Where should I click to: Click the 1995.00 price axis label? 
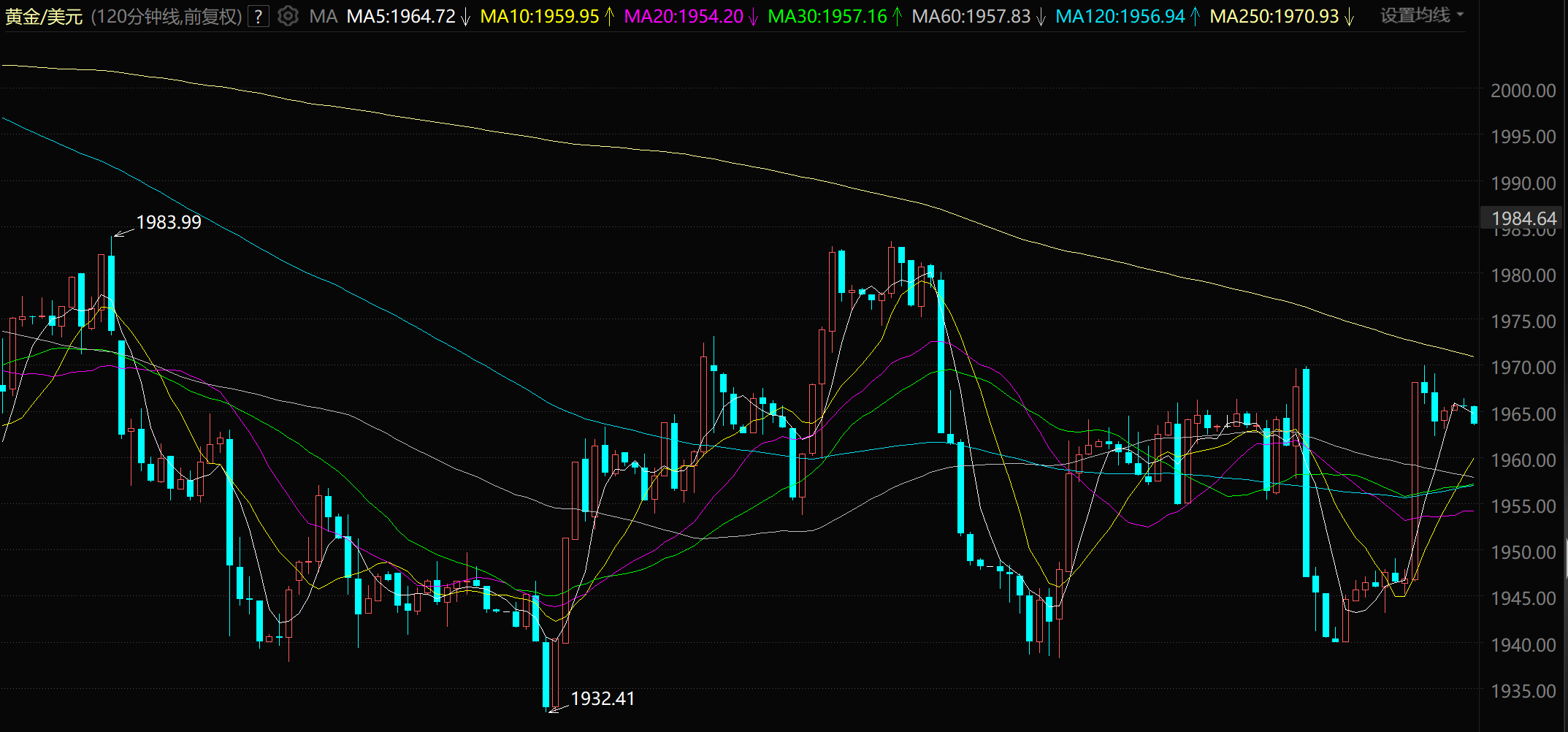[1523, 137]
